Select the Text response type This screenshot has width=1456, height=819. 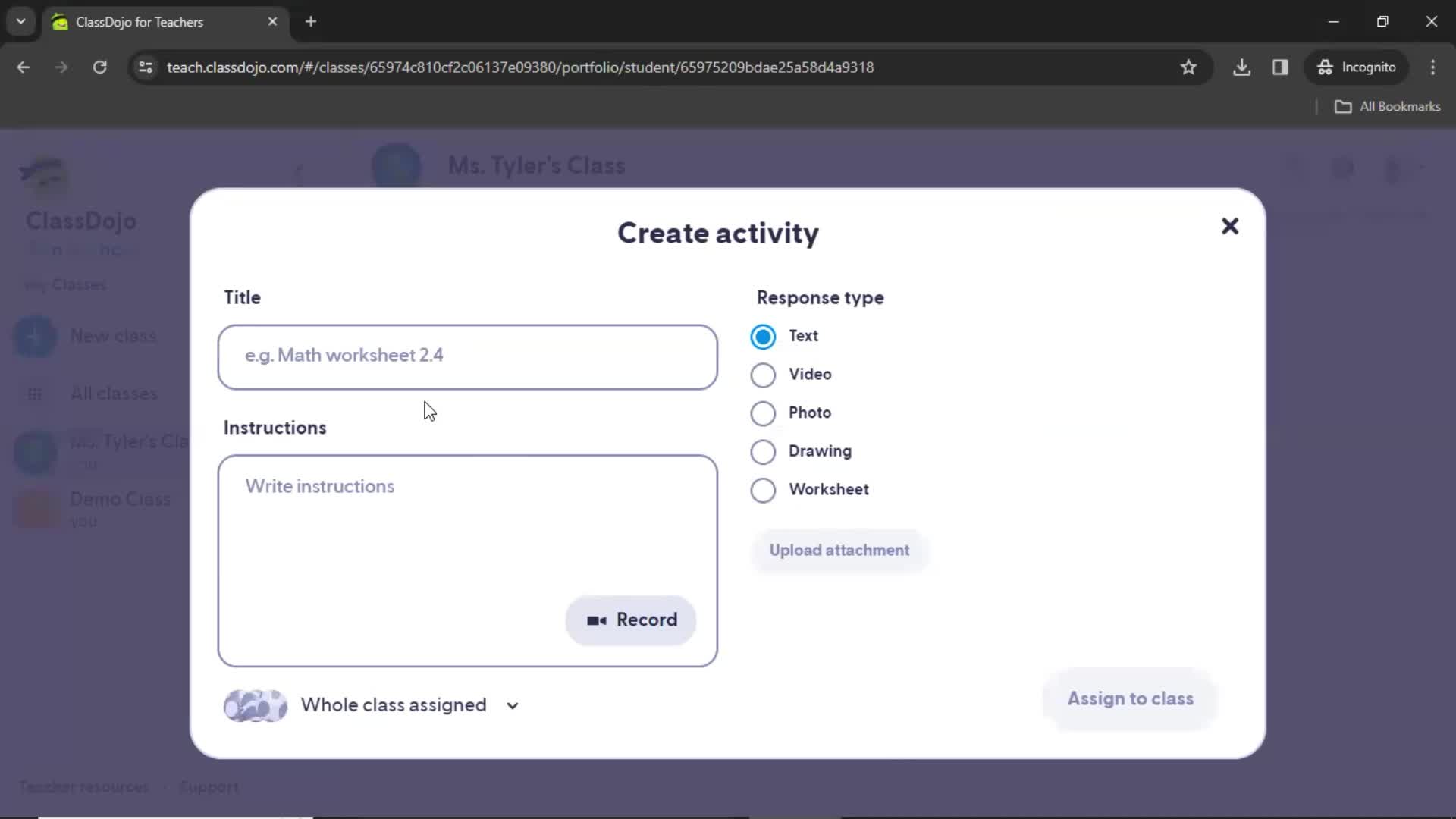pyautogui.click(x=764, y=336)
